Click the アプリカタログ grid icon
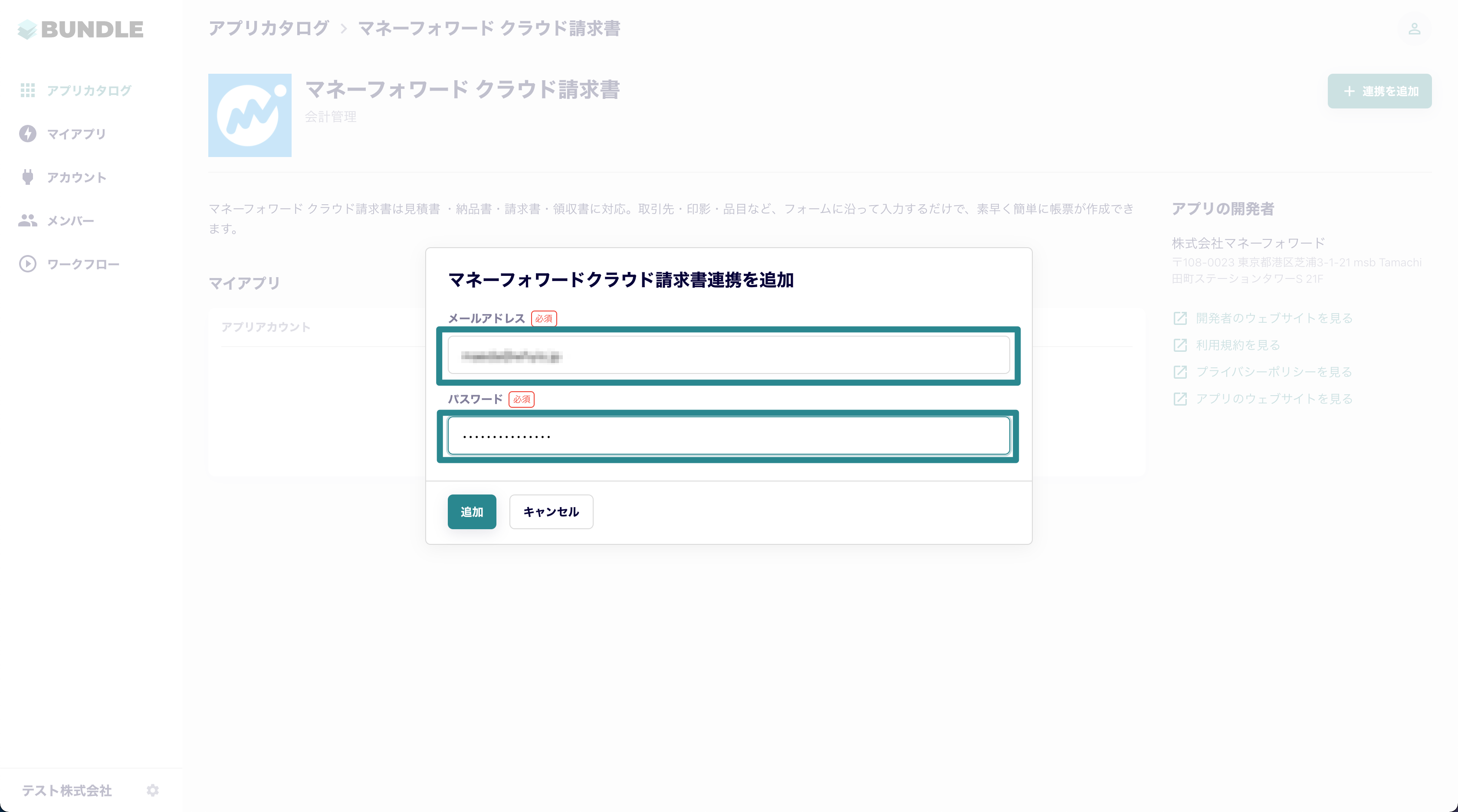This screenshot has height=812, width=1458. (28, 91)
